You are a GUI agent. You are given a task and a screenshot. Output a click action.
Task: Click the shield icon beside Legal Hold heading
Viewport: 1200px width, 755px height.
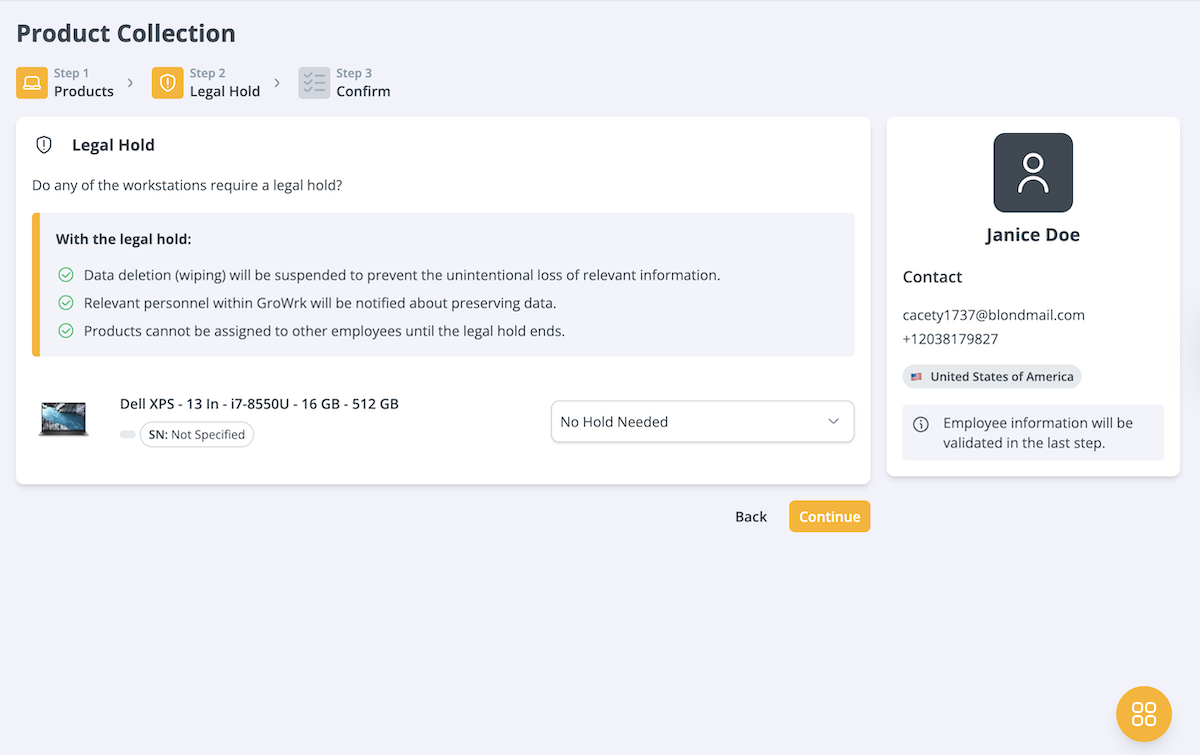(44, 145)
